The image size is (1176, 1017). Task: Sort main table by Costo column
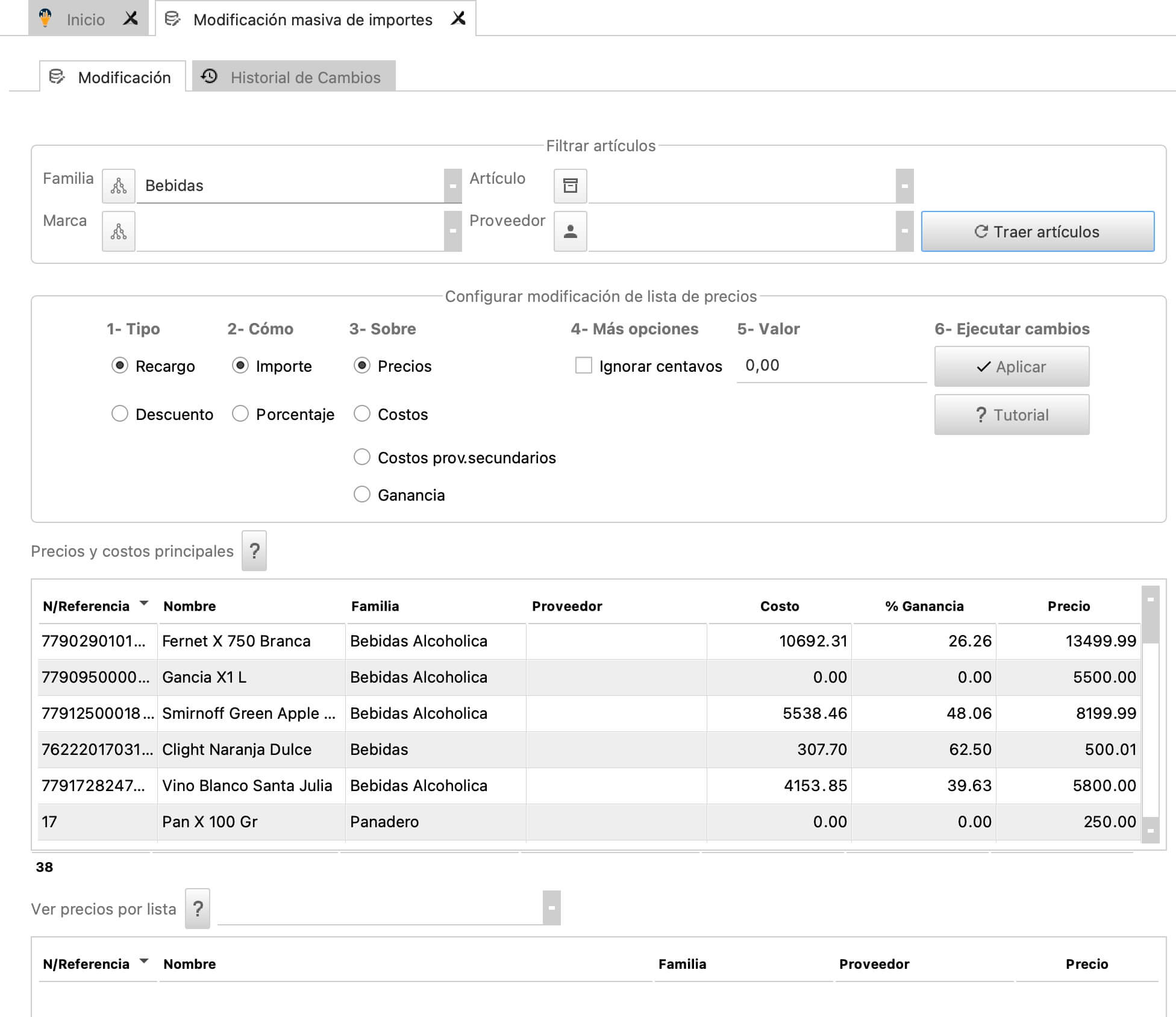780,606
